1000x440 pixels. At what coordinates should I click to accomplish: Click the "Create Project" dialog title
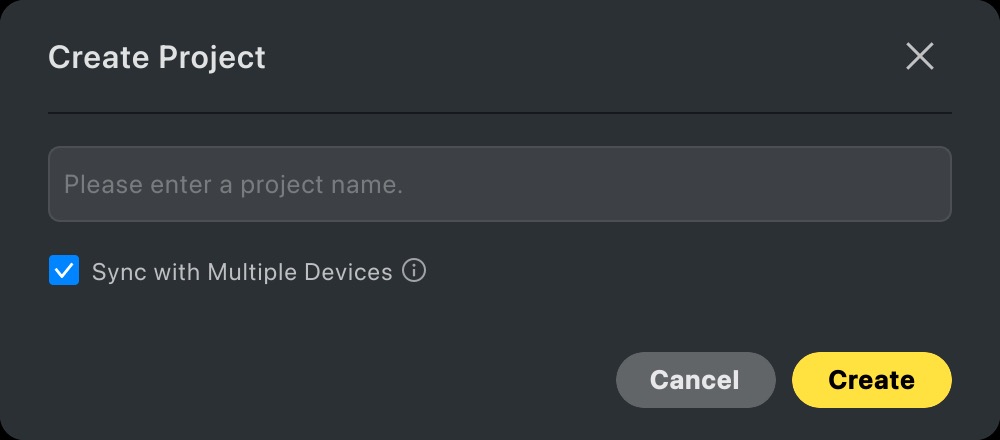tap(157, 57)
